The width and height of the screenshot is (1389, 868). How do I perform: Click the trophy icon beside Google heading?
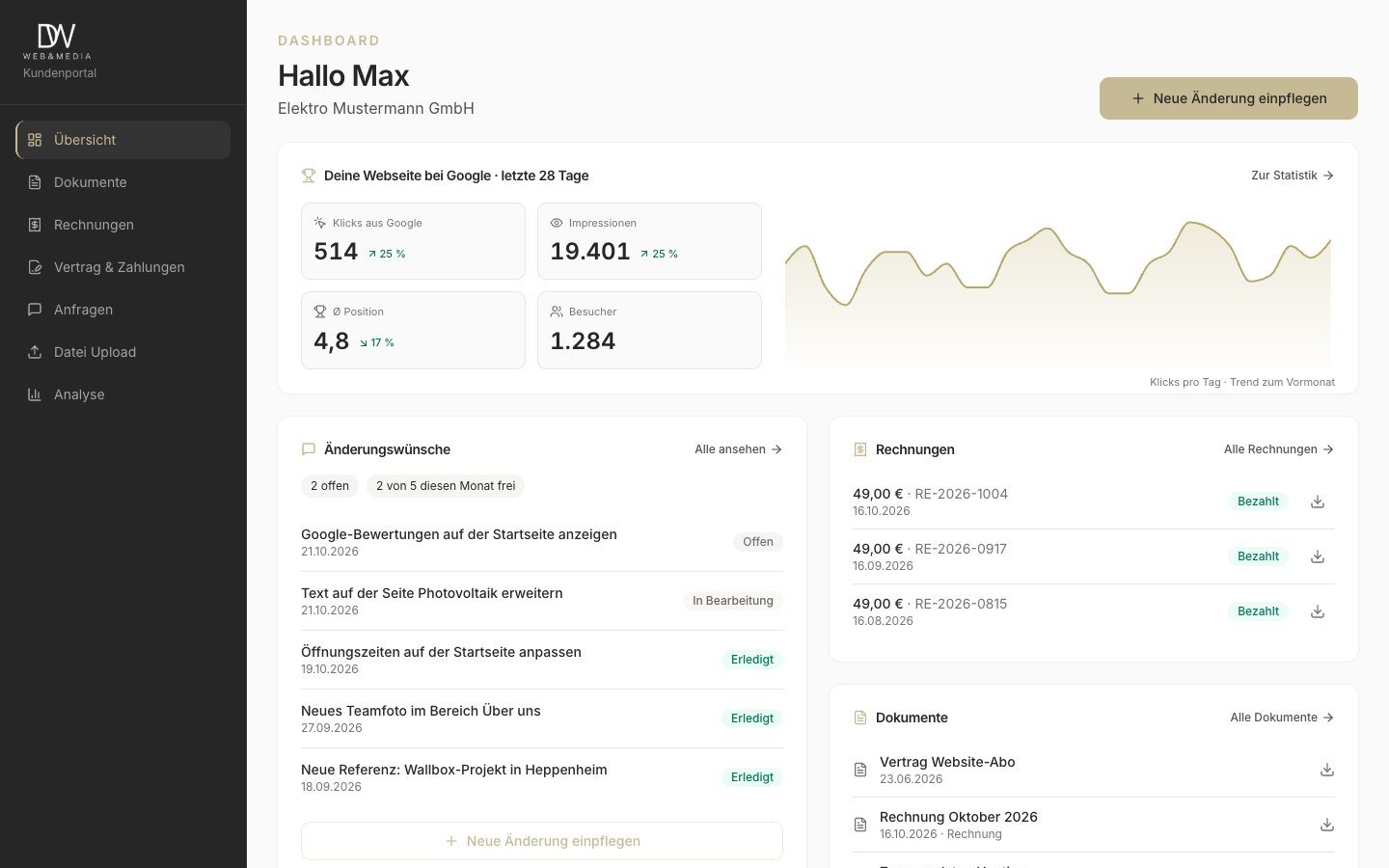click(x=309, y=176)
